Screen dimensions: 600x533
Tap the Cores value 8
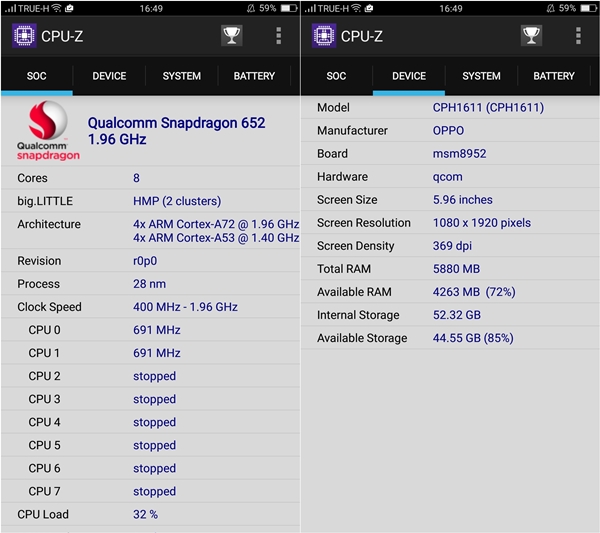point(136,178)
